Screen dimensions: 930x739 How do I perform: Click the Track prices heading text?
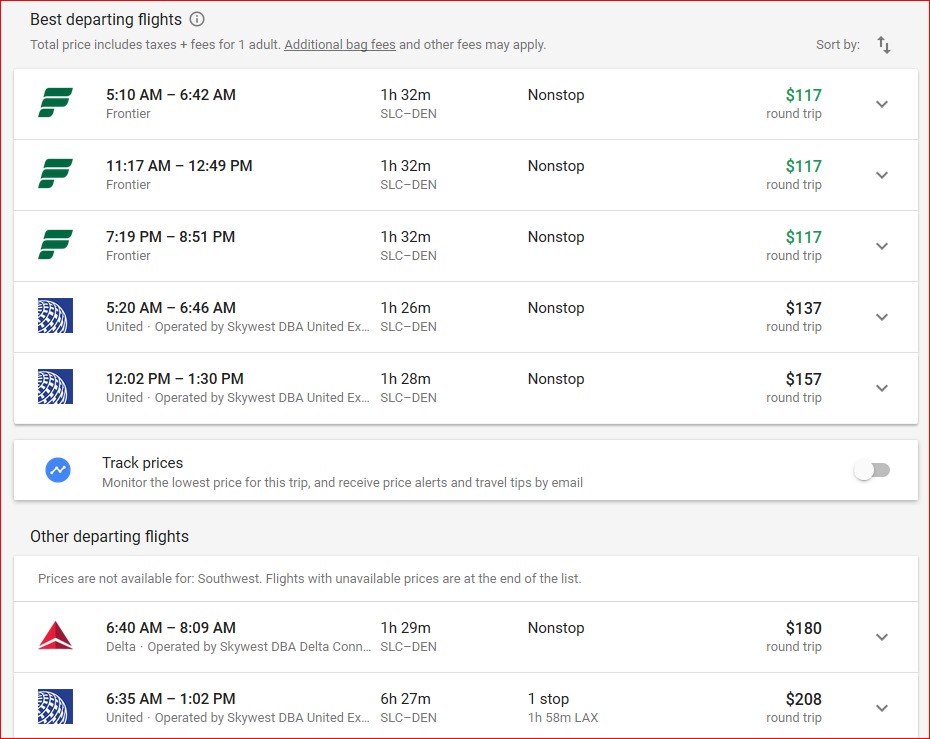[142, 463]
